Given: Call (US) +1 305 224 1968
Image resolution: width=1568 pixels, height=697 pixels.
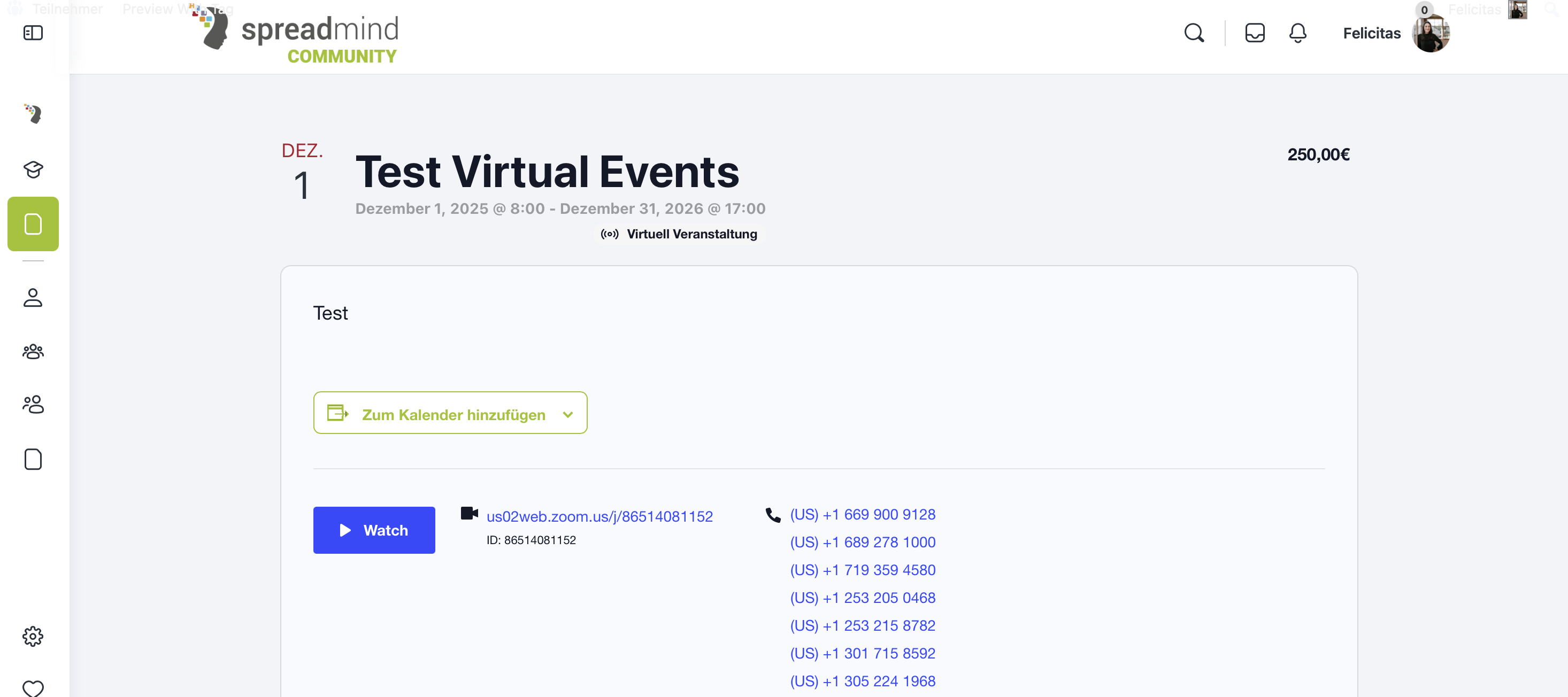Looking at the screenshot, I should point(863,682).
